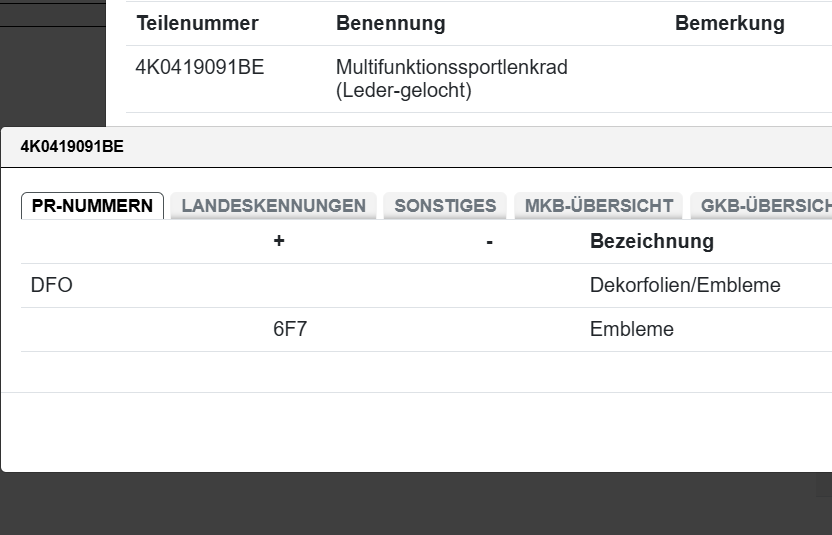832x535 pixels.
Task: Switch to the PR-NUMMERN tab
Action: pyautogui.click(x=92, y=206)
